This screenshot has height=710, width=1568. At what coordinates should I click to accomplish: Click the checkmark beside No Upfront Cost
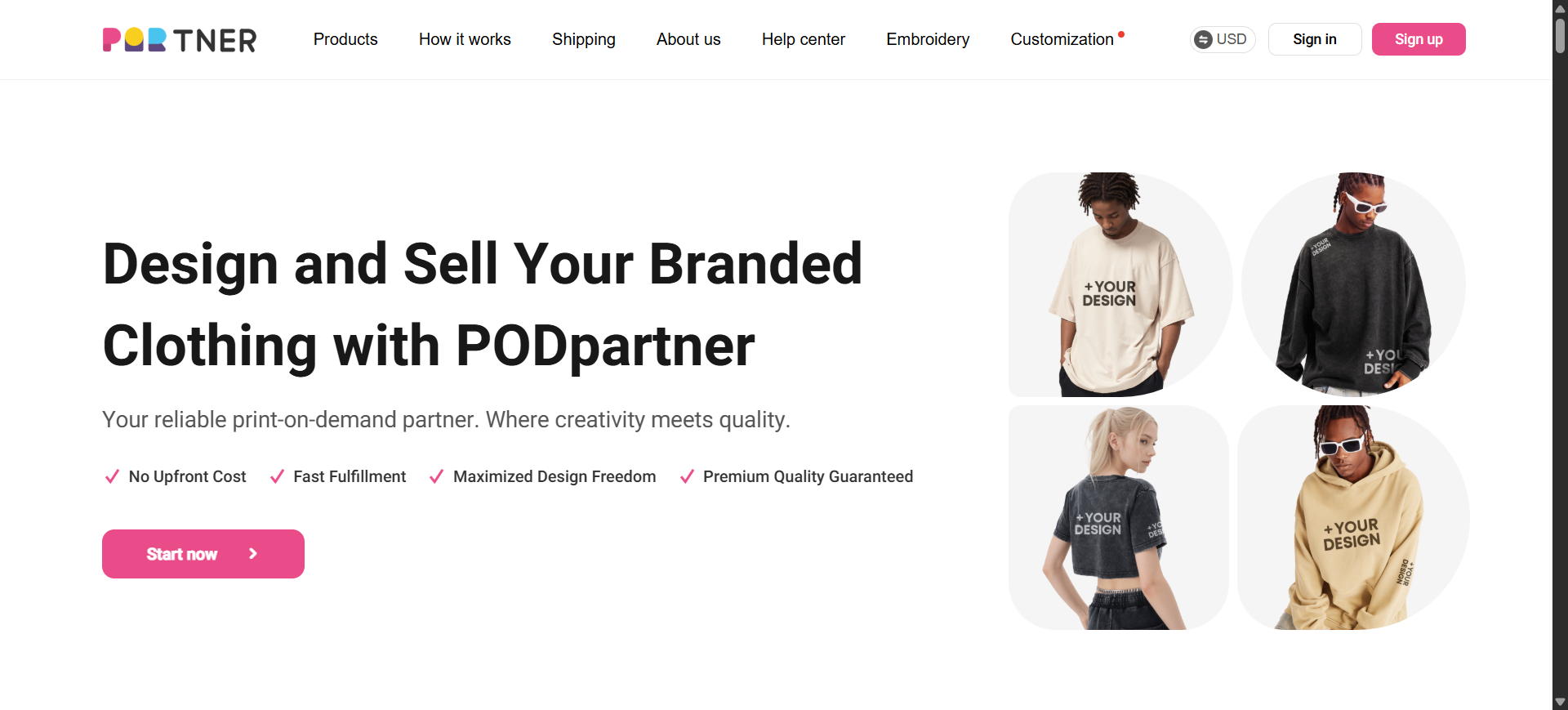click(112, 476)
